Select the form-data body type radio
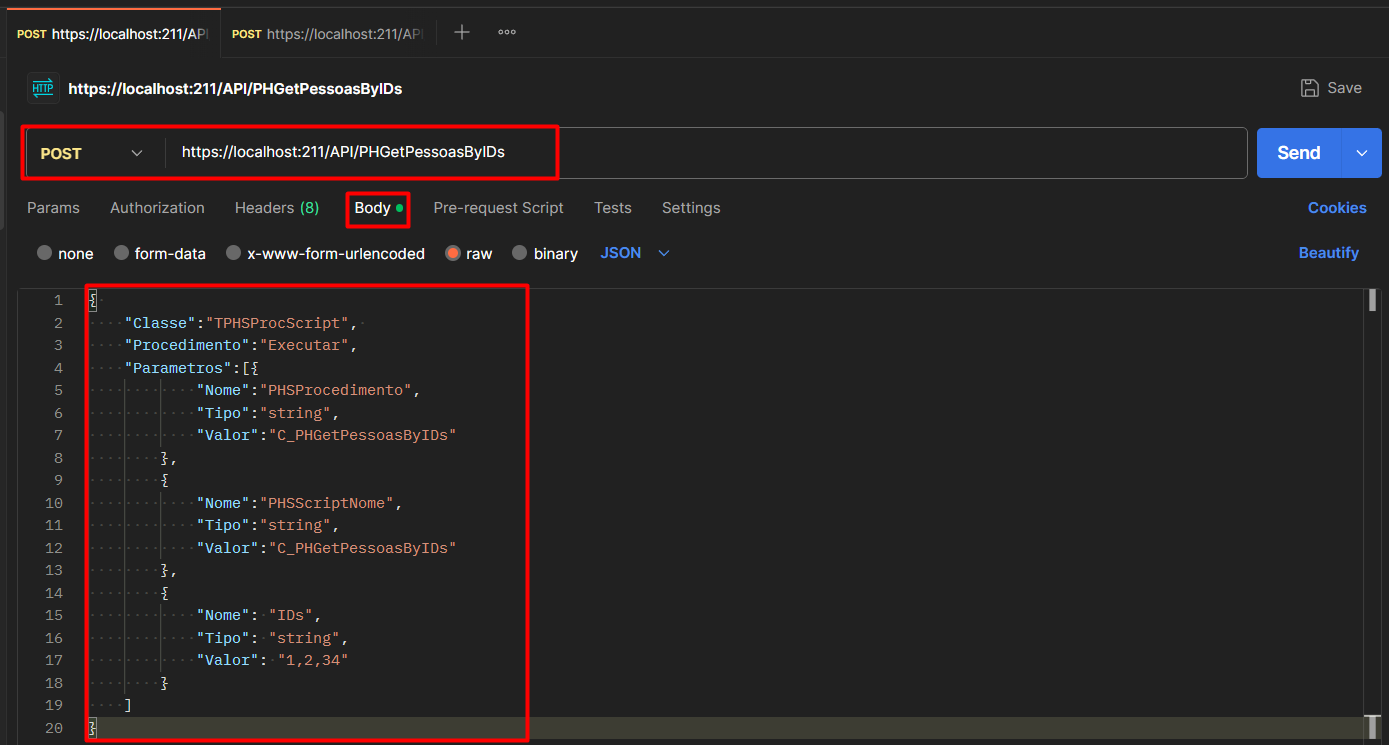The height and width of the screenshot is (745, 1389). (121, 253)
